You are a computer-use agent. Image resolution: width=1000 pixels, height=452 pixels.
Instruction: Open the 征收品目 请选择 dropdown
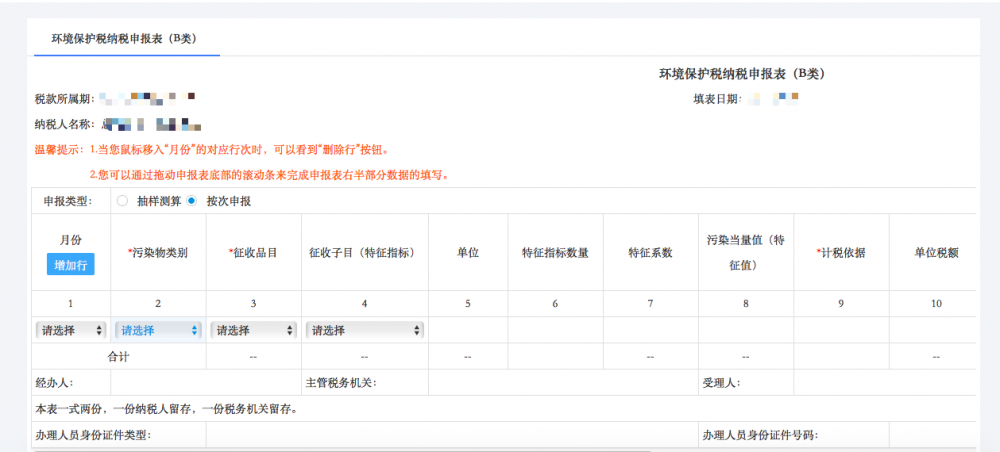pos(253,330)
